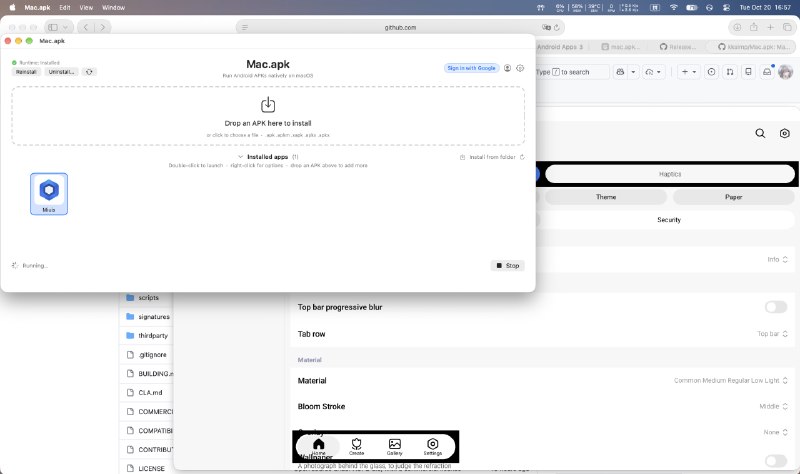The image size is (800, 474).
Task: Click the Sign in with Google button
Action: tap(471, 68)
